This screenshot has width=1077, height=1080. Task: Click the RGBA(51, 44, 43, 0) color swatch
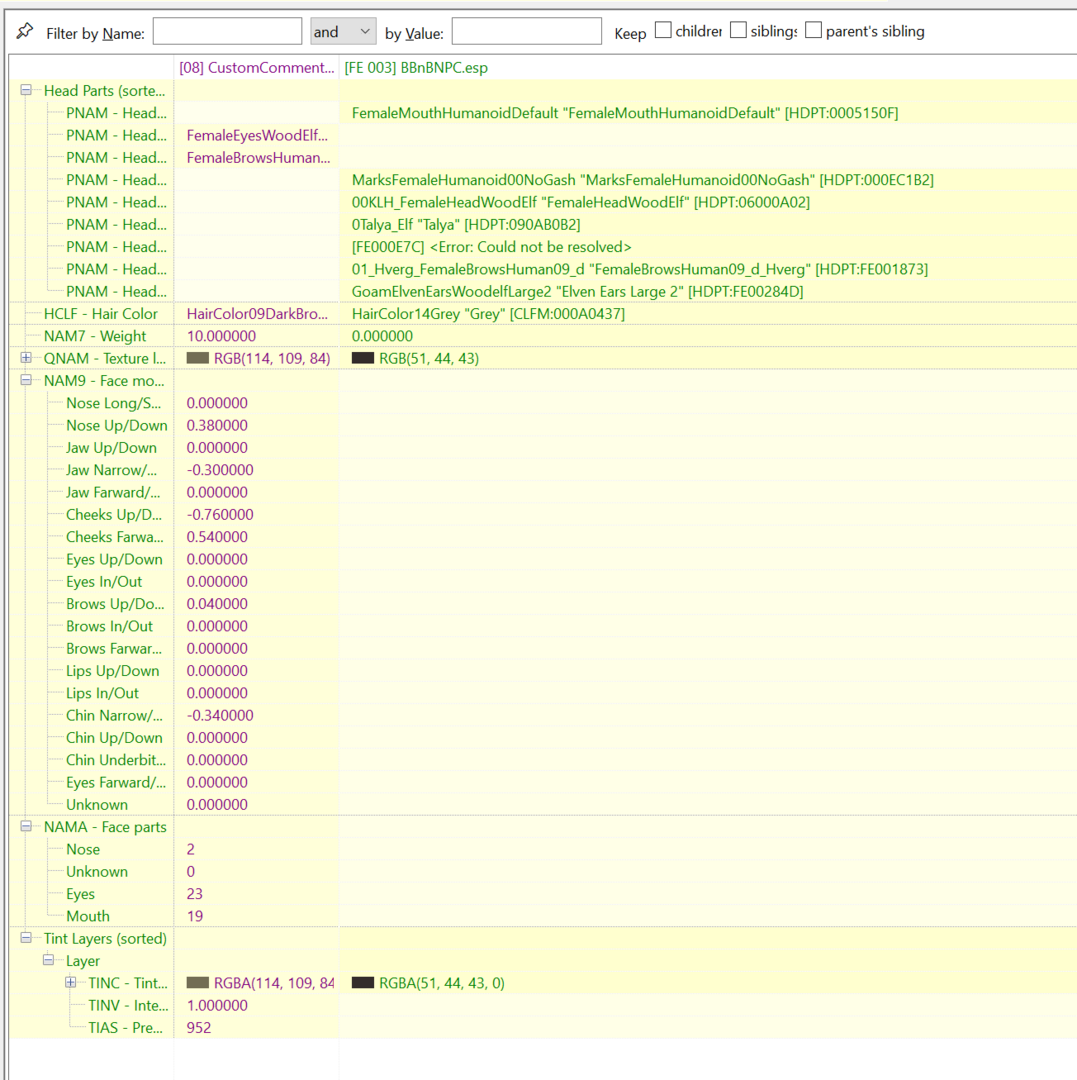[x=363, y=983]
